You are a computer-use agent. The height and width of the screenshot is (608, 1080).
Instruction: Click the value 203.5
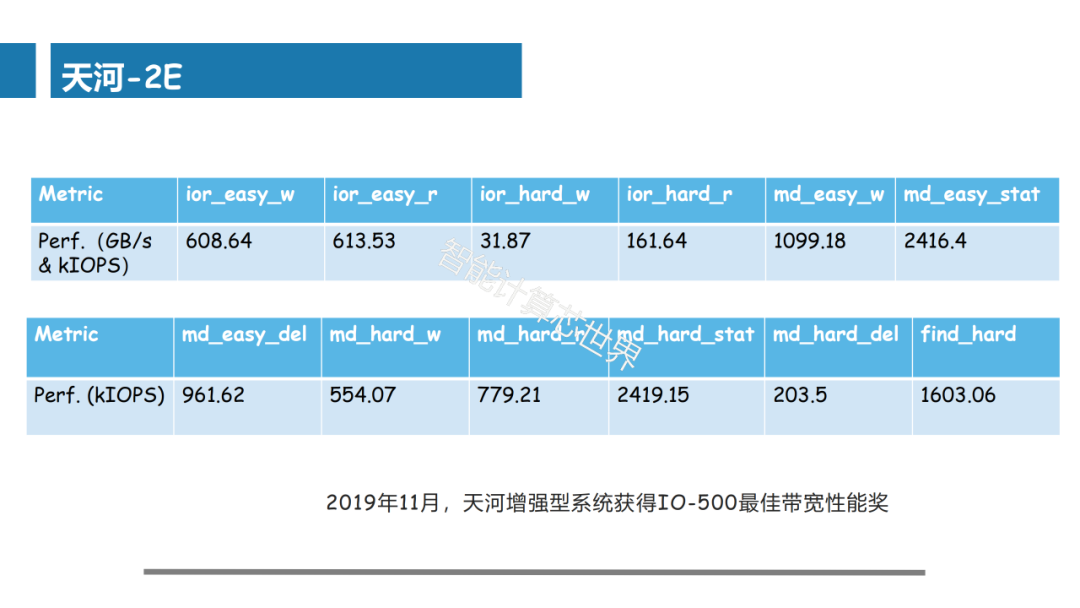(800, 395)
